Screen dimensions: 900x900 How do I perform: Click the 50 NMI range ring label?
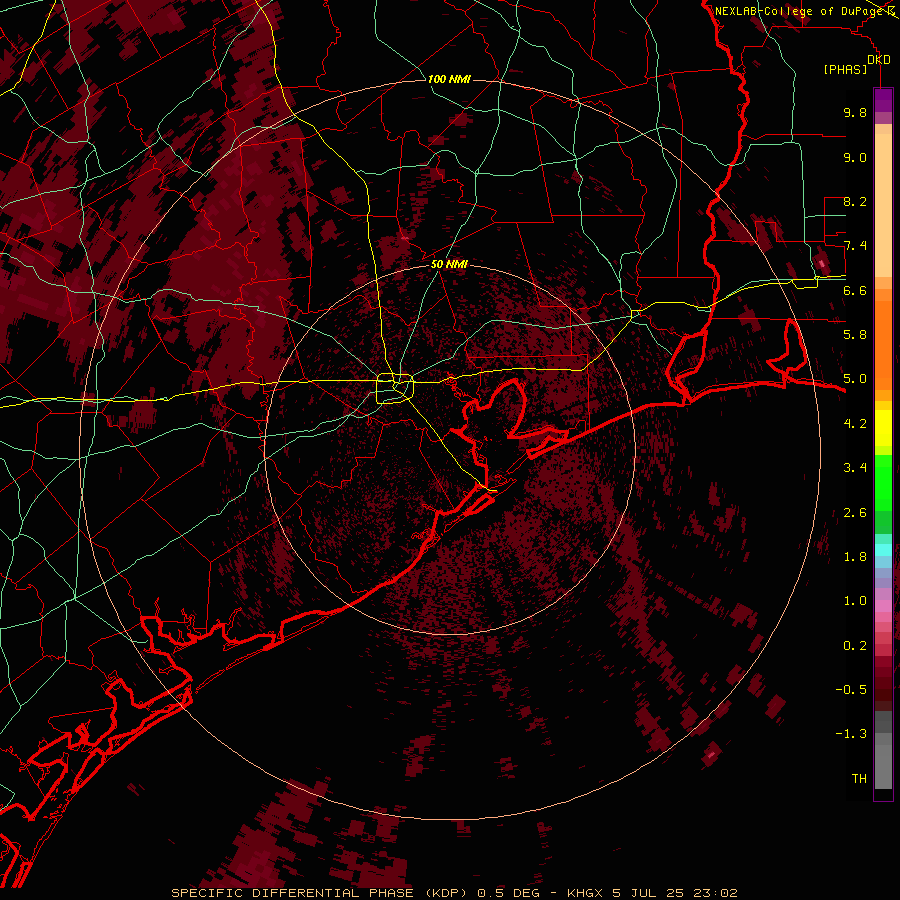pos(449,264)
